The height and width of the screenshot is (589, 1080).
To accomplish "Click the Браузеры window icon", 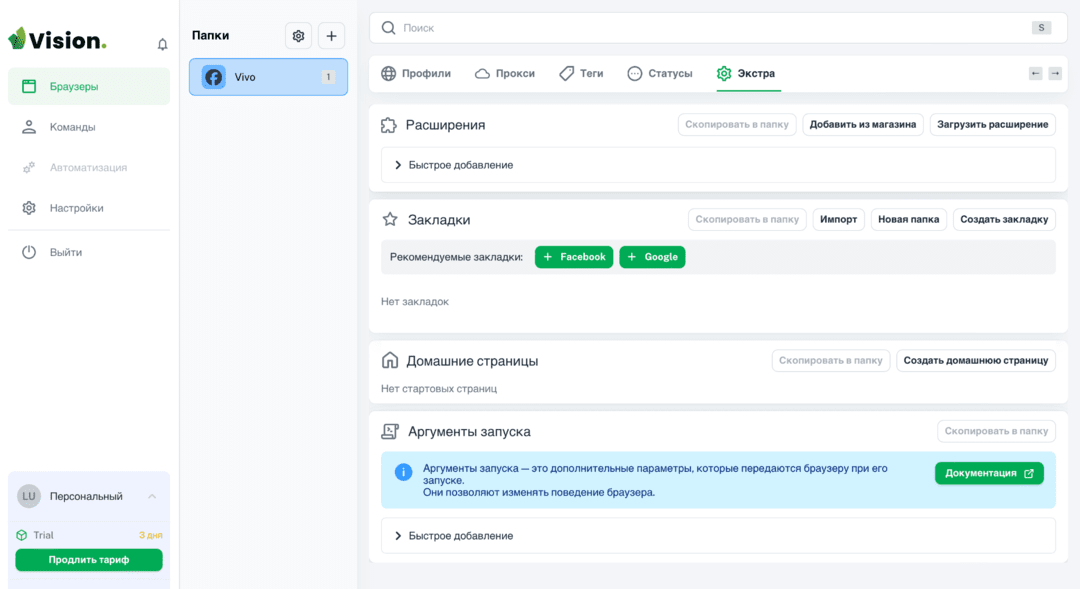I will 29,86.
